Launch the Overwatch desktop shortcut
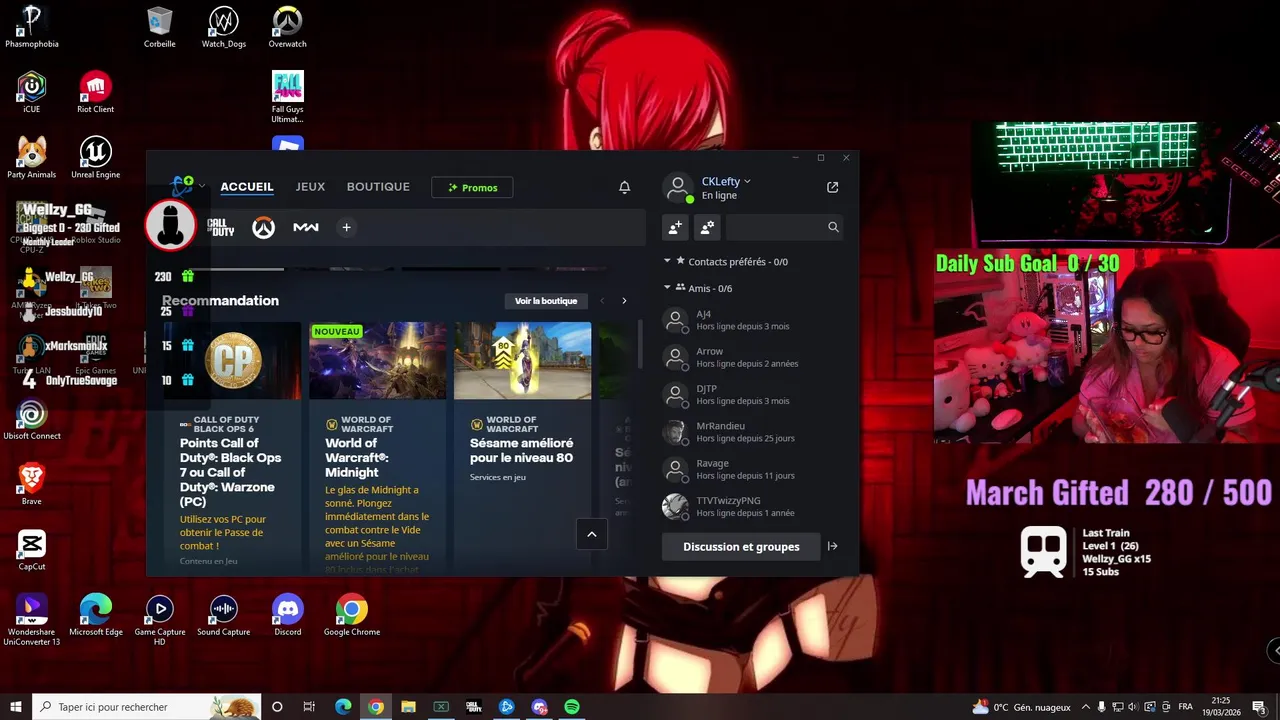Image resolution: width=1280 pixels, height=720 pixels. (288, 26)
